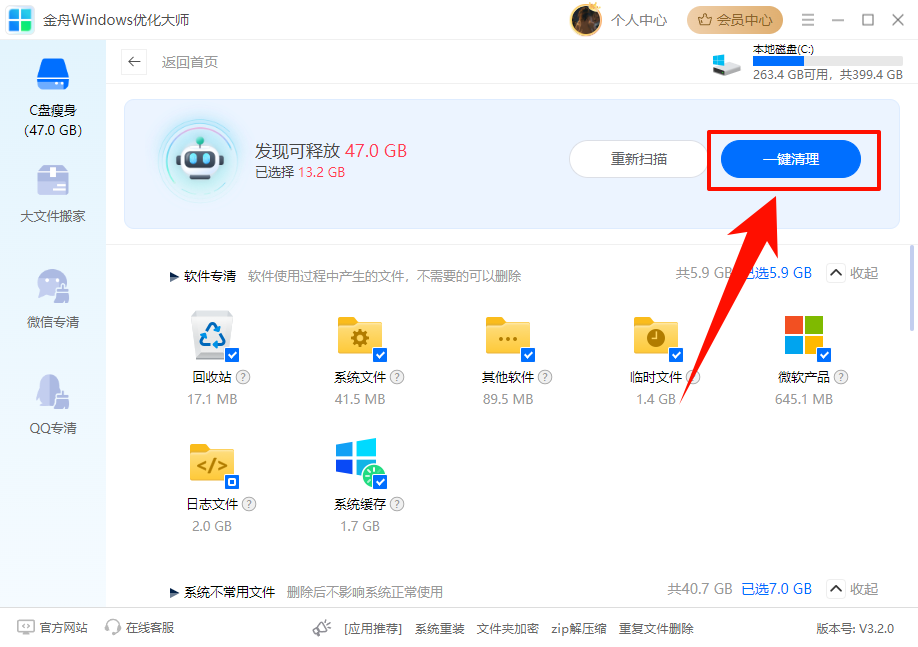Image resolution: width=918 pixels, height=647 pixels.
Task: Click 重新扫描 to rescan the disk
Action: (x=637, y=159)
